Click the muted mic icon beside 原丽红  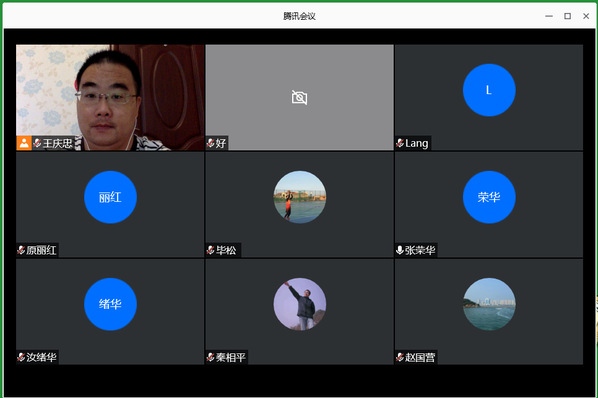(21, 250)
